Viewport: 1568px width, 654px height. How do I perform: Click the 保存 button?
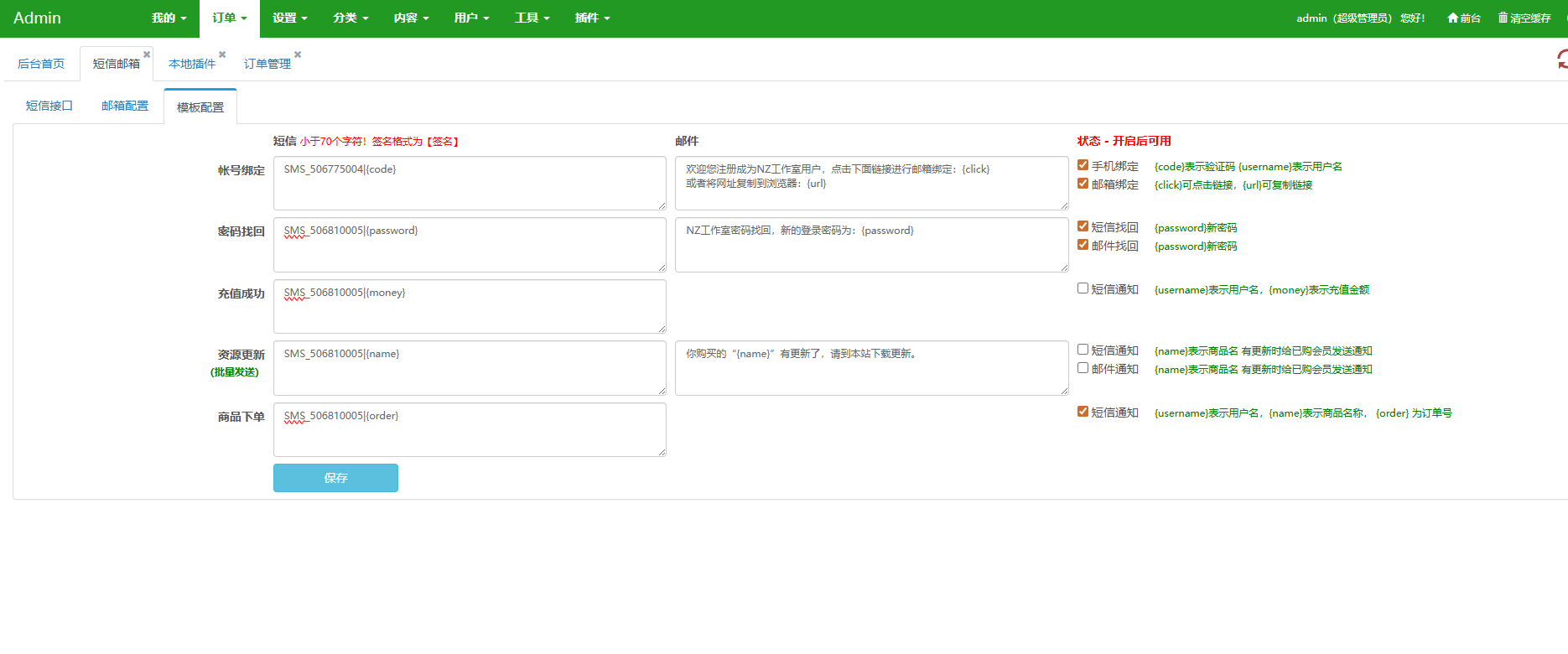(x=335, y=478)
